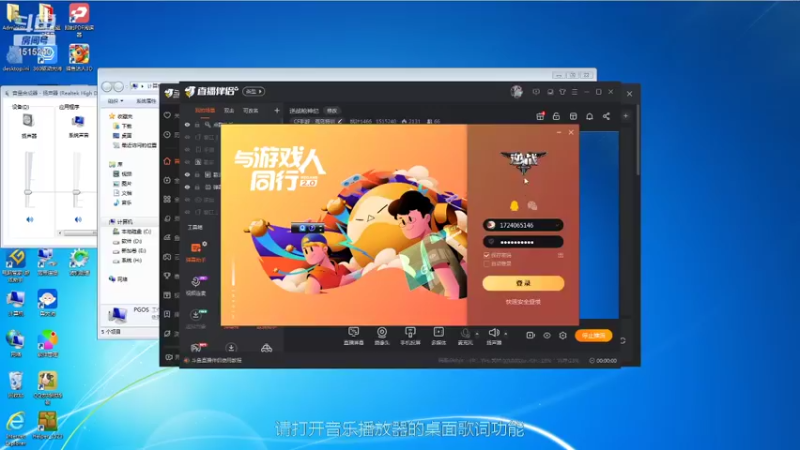This screenshot has height=450, width=800.
Task: Add desktop screen capture source
Action: pos(354,336)
